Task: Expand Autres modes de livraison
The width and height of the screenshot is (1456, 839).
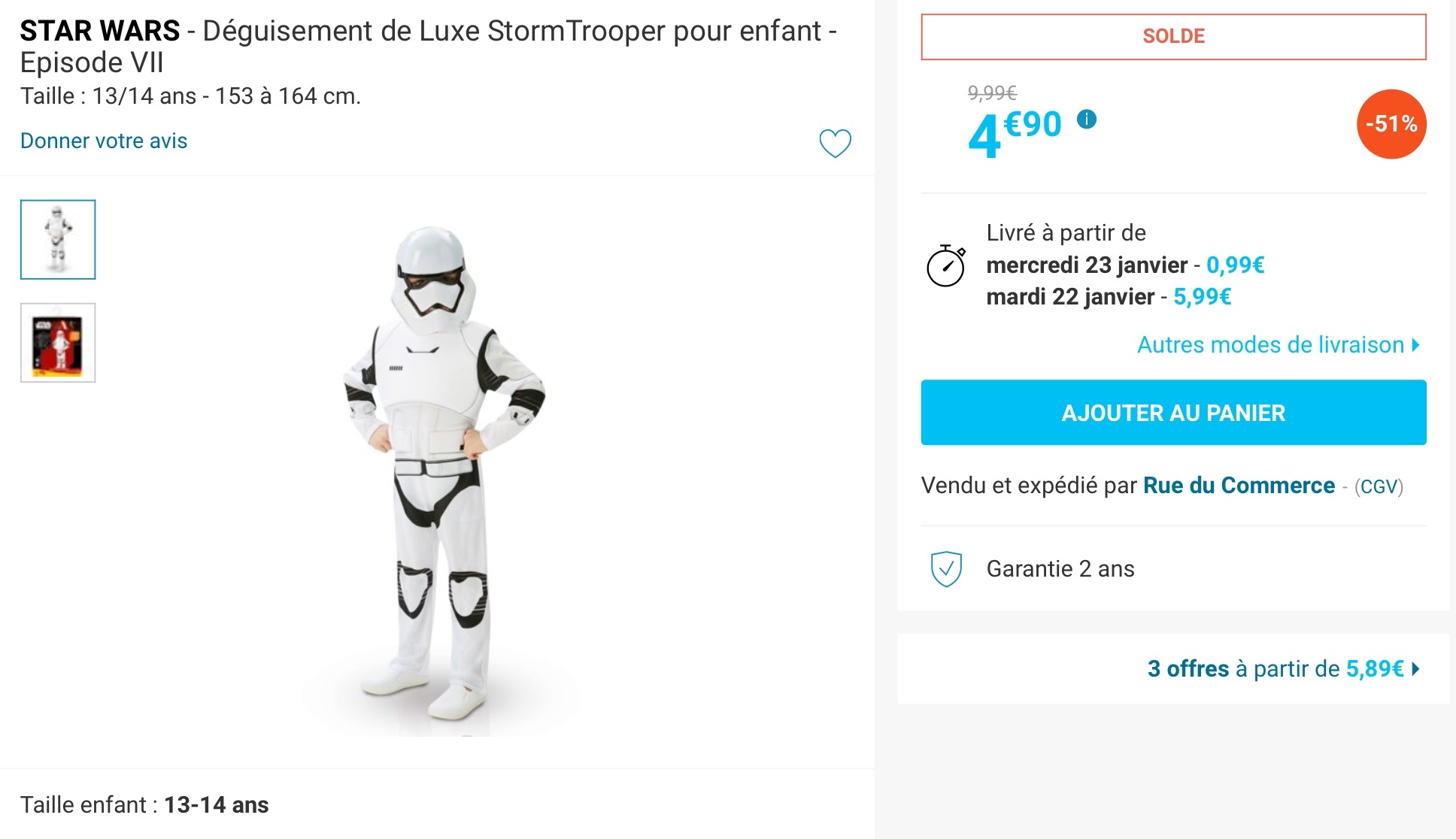Action: tap(1270, 344)
